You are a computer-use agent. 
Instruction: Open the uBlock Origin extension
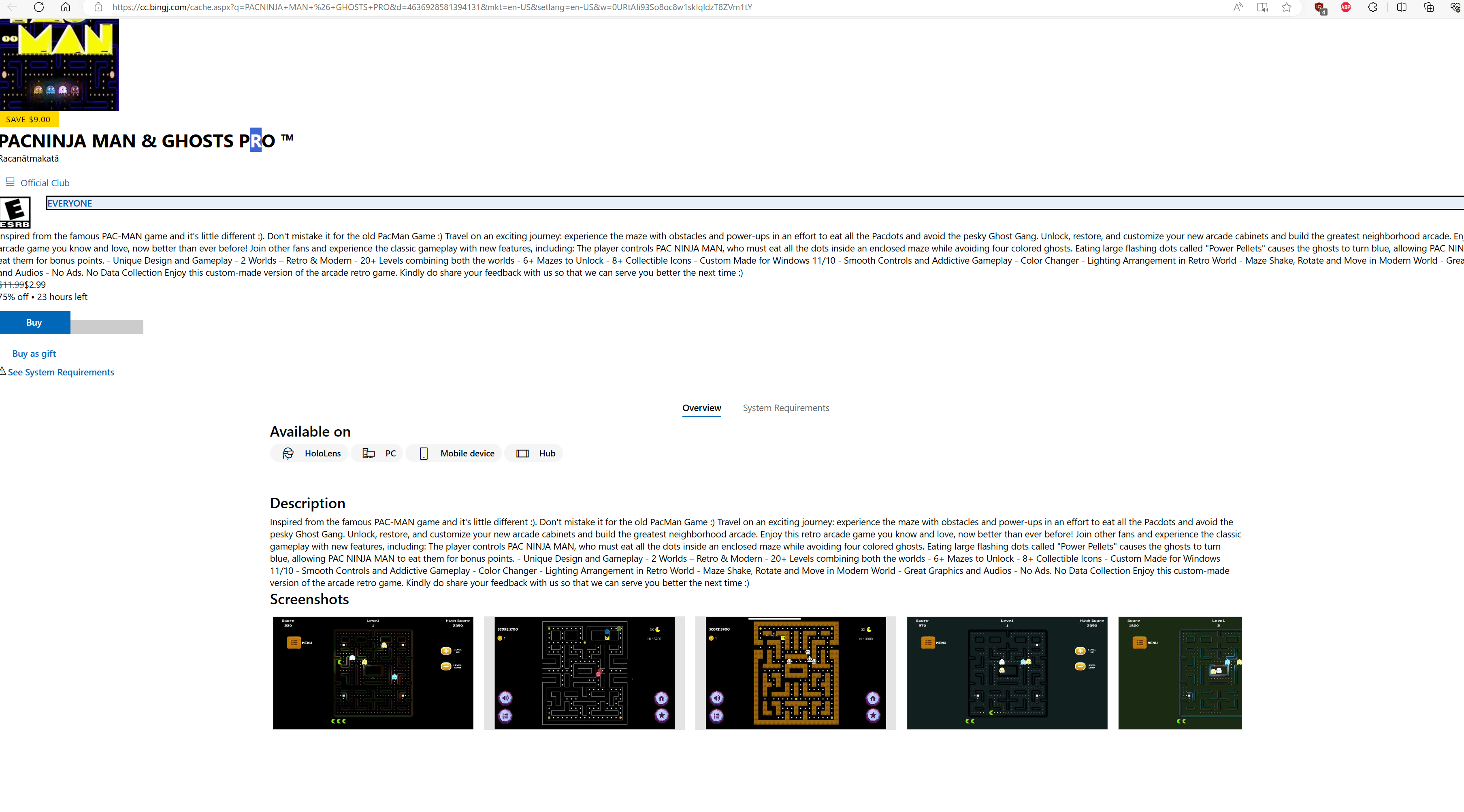(x=1320, y=7)
